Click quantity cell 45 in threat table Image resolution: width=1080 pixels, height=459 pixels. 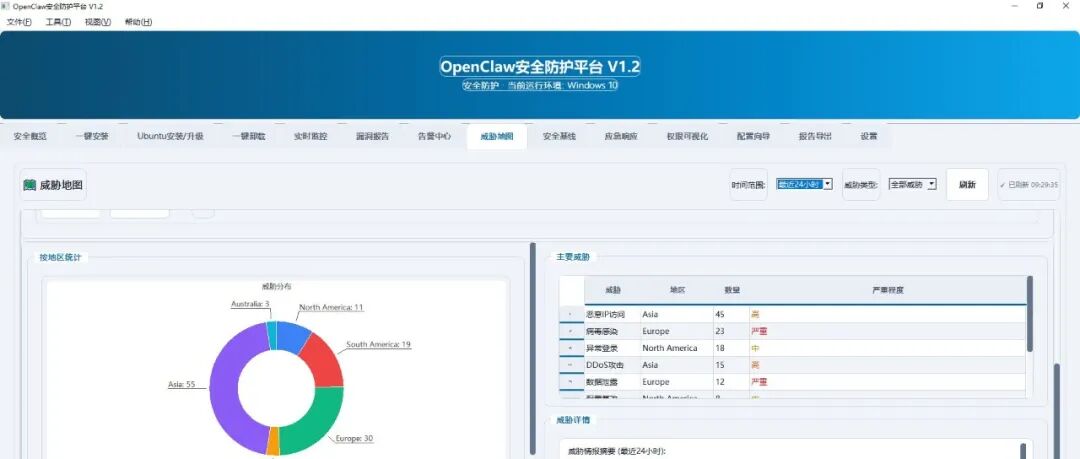pos(731,314)
